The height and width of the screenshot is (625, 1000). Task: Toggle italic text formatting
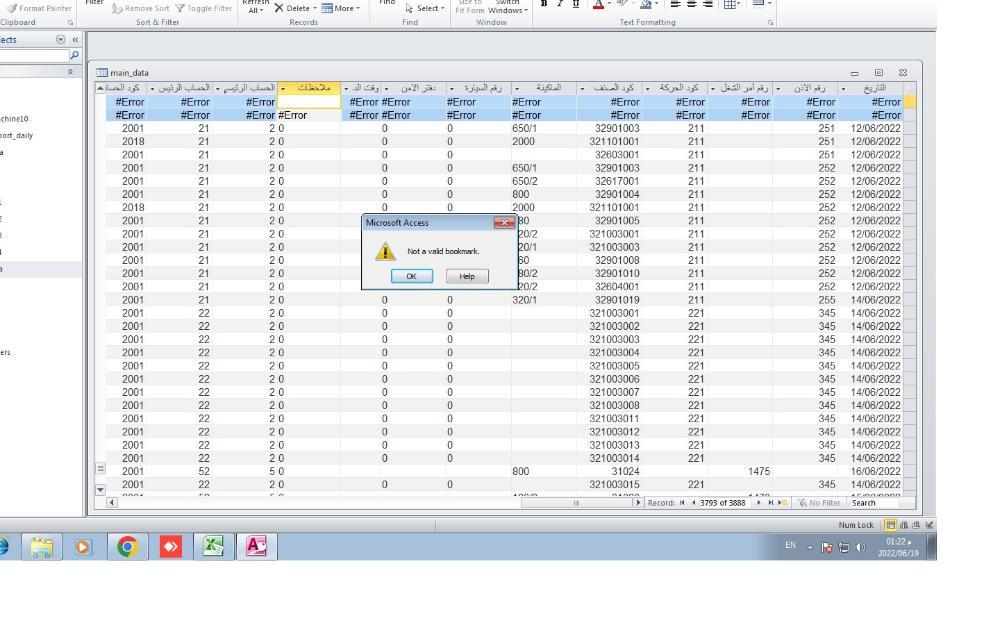coord(559,4)
